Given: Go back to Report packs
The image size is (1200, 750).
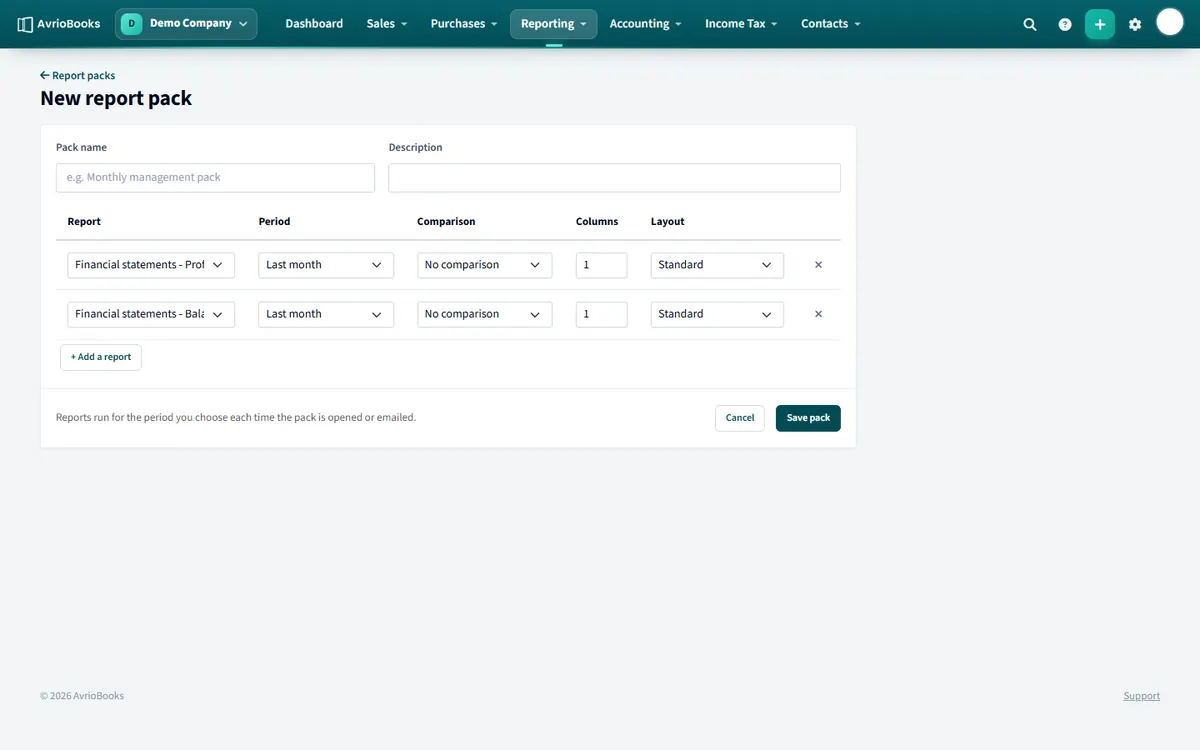Looking at the screenshot, I should click(x=78, y=76).
